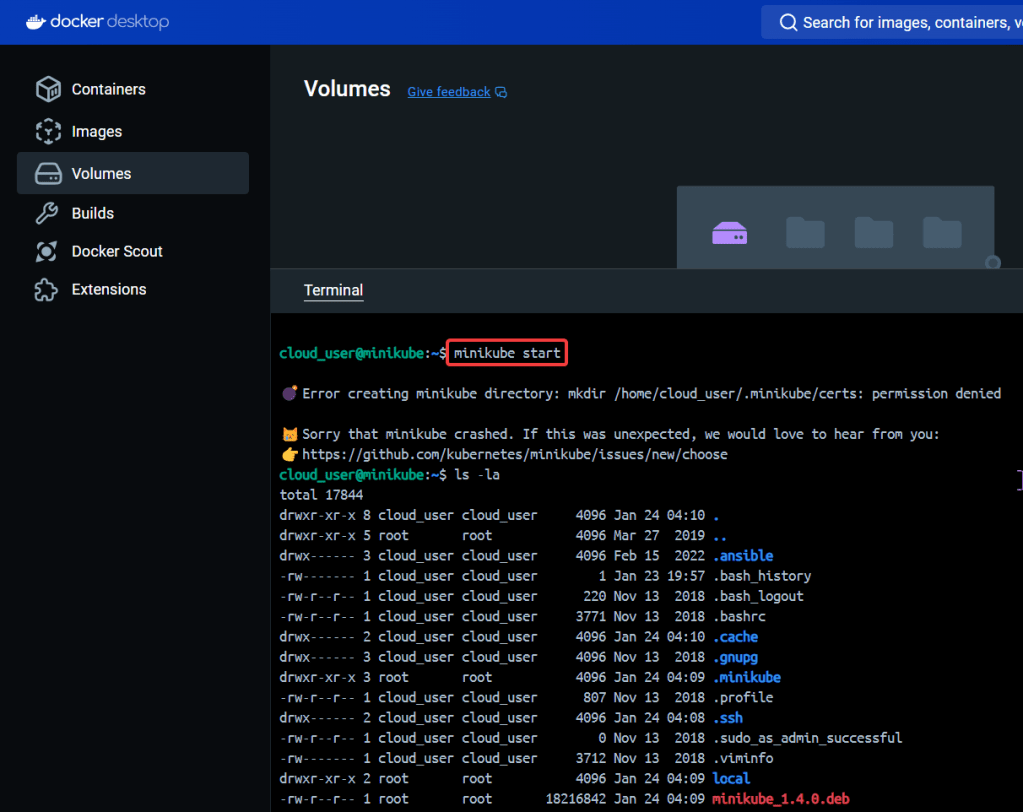The width and height of the screenshot is (1023, 812).
Task: Click the magnifier icon in the search bar
Action: [788, 22]
